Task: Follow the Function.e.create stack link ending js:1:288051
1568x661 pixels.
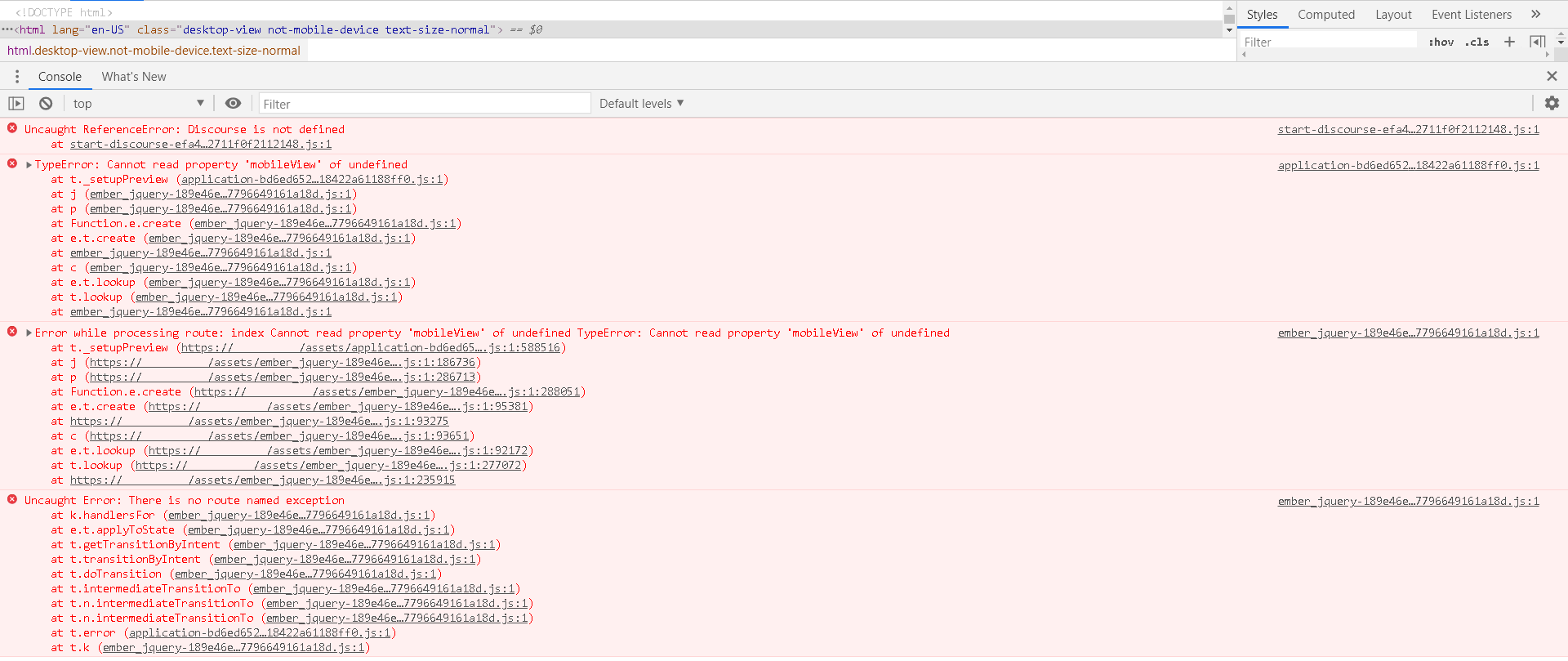Action: tap(387, 392)
